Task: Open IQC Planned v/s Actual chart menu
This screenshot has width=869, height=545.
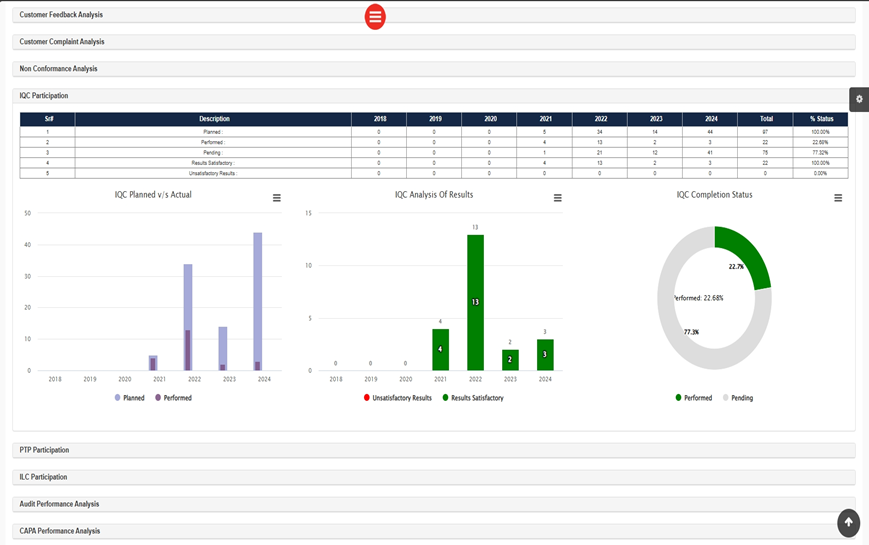Action: 277,198
